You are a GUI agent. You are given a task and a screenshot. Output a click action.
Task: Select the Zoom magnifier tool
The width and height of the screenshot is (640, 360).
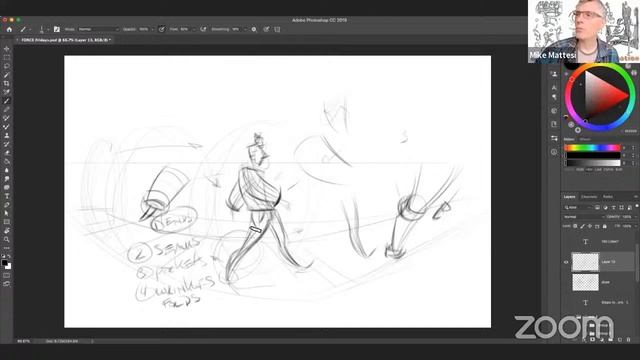[x=7, y=239]
